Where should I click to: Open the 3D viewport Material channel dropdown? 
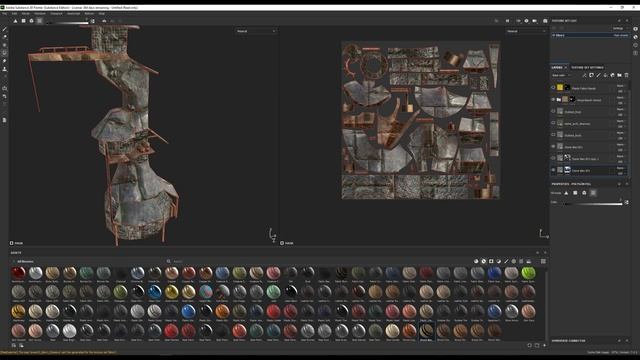(256, 31)
